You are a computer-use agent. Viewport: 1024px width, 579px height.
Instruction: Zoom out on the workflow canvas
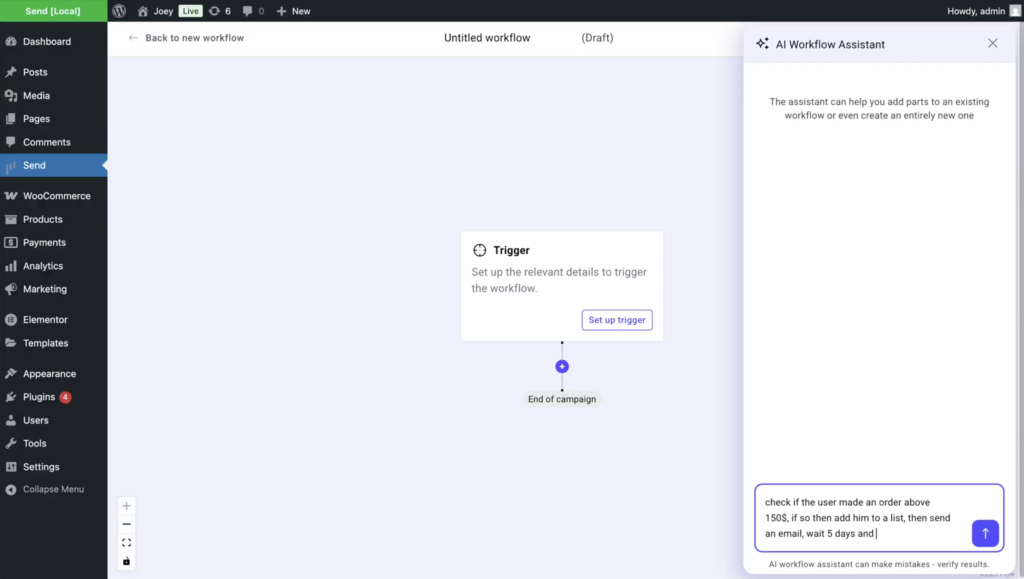127,524
